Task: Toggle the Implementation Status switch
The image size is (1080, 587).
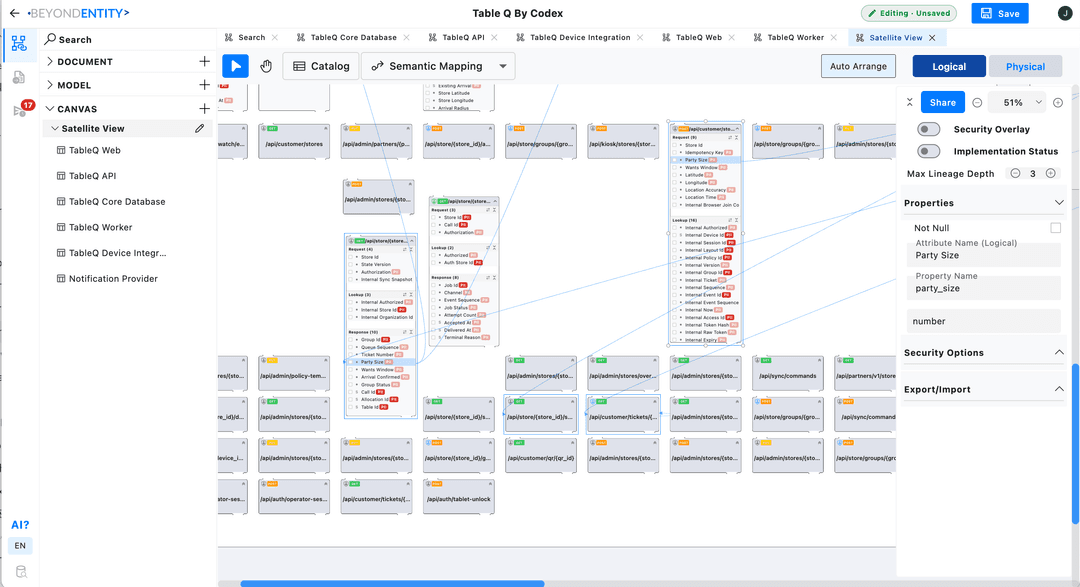Action: (928, 151)
